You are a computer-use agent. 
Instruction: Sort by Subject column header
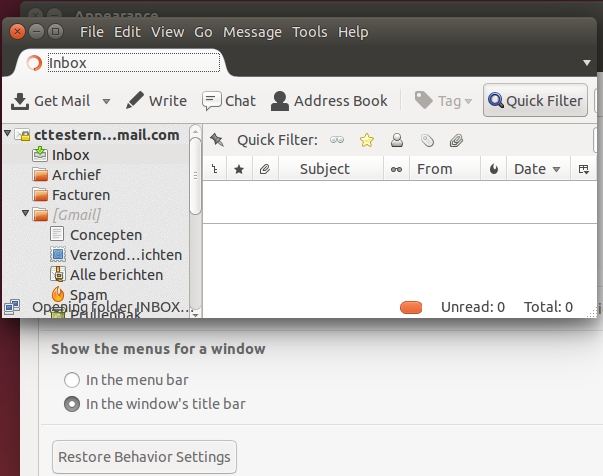click(x=331, y=169)
